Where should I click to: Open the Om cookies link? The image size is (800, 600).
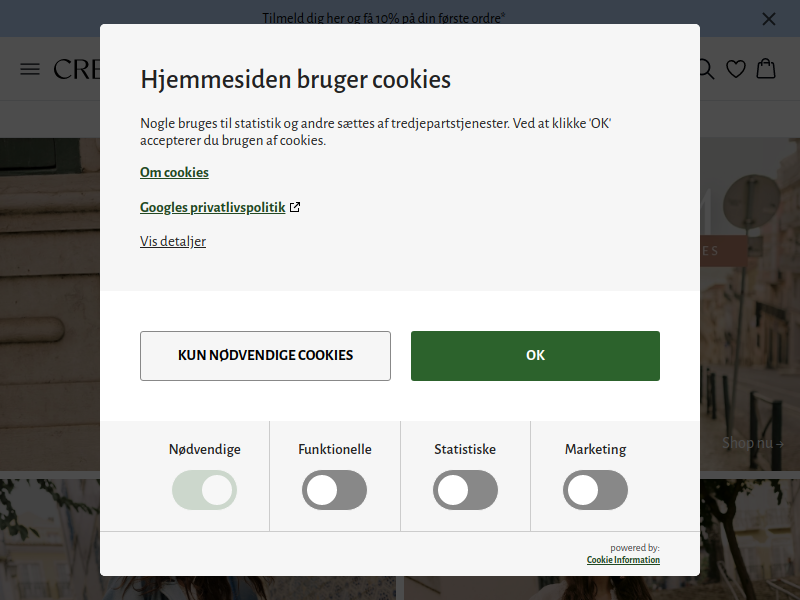[x=174, y=172]
